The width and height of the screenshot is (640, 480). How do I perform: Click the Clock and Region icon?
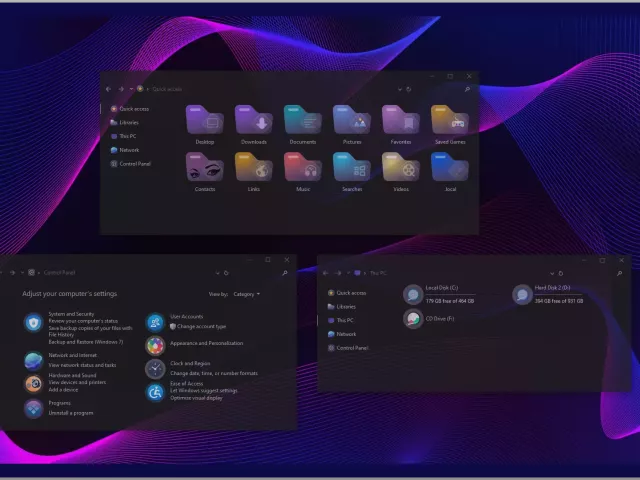click(x=155, y=369)
